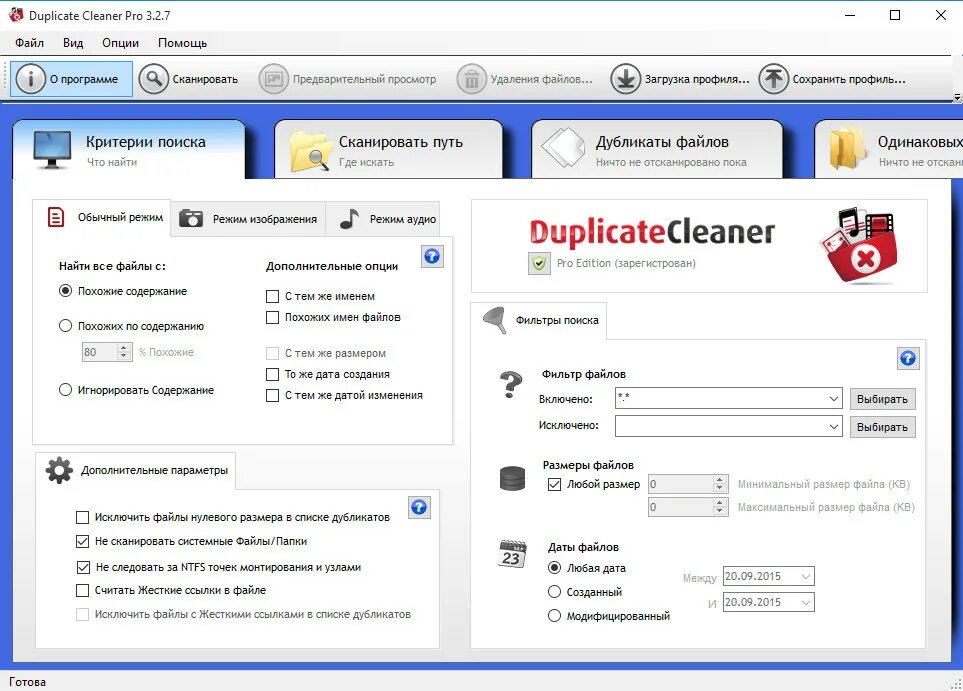963x691 pixels.
Task: Click folder magnifier icon on Сканировать путь
Action: pos(310,150)
